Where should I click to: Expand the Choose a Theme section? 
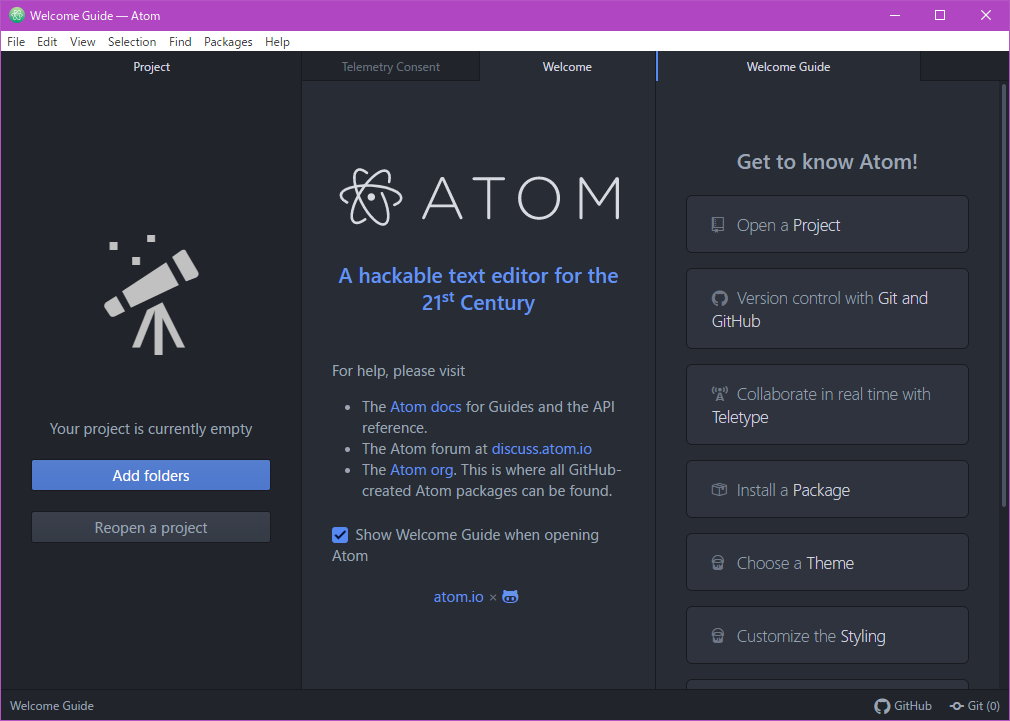827,563
